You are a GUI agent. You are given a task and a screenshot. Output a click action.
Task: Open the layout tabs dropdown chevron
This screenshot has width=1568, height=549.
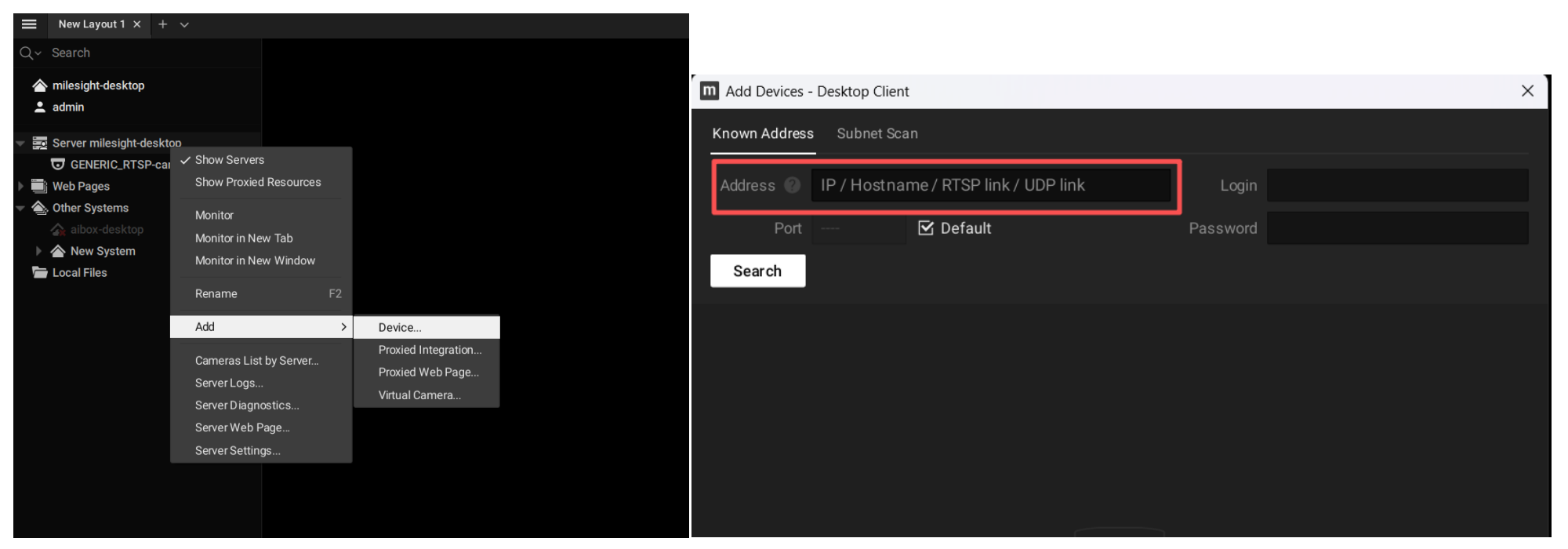[184, 25]
